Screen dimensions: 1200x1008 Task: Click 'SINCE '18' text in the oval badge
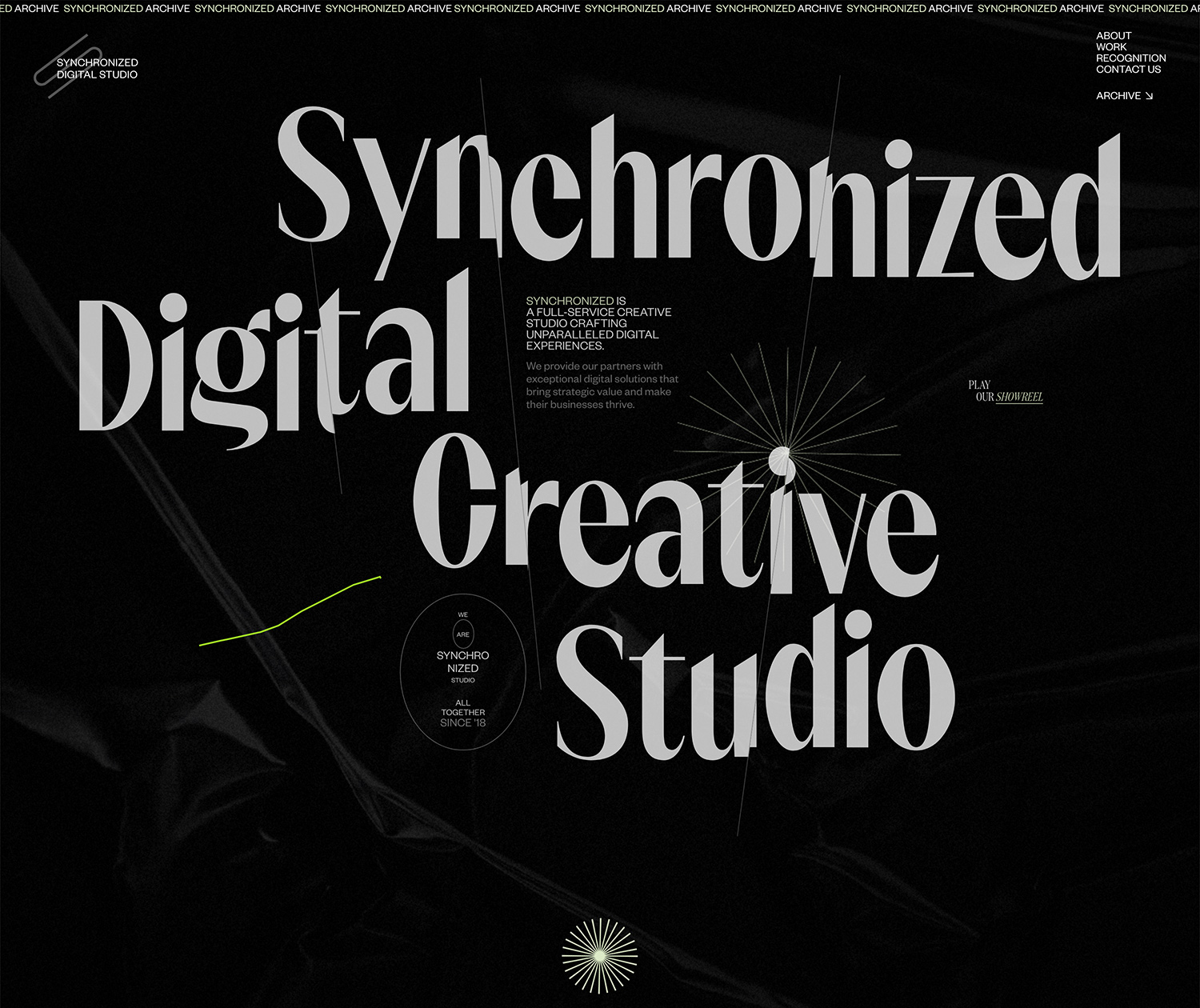click(462, 723)
